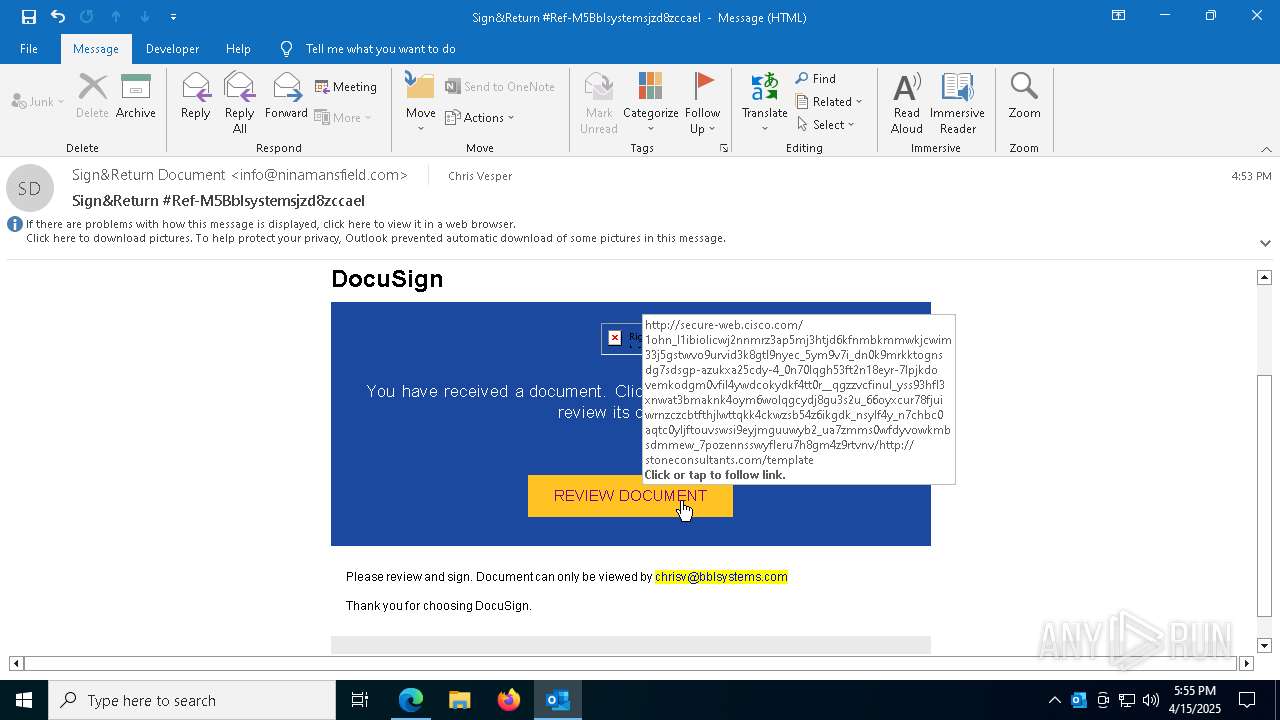Click the Chris Vesper recipient name
The height and width of the screenshot is (720, 1280).
[480, 176]
